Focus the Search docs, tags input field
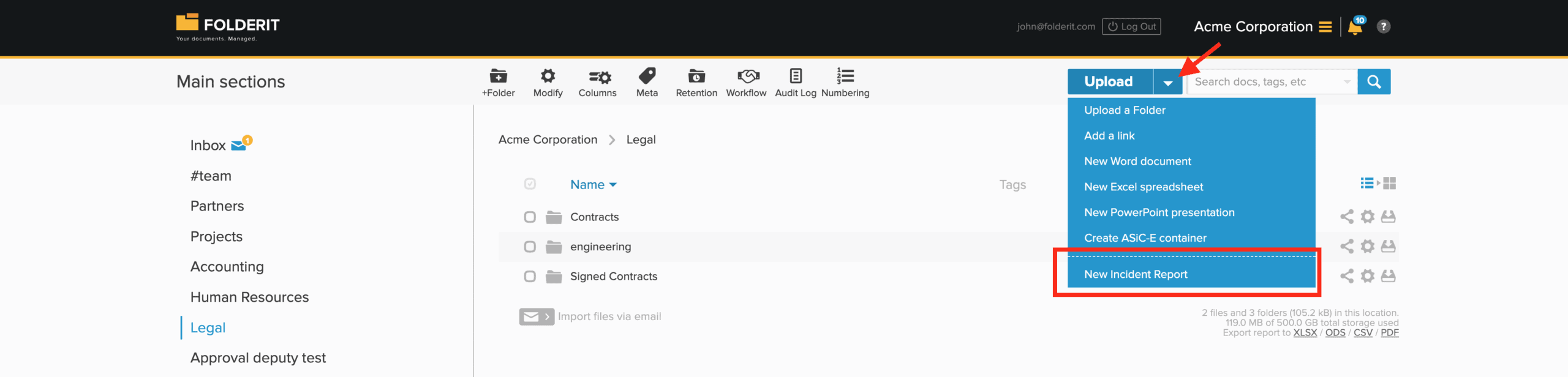This screenshot has width=1568, height=377. (1265, 82)
